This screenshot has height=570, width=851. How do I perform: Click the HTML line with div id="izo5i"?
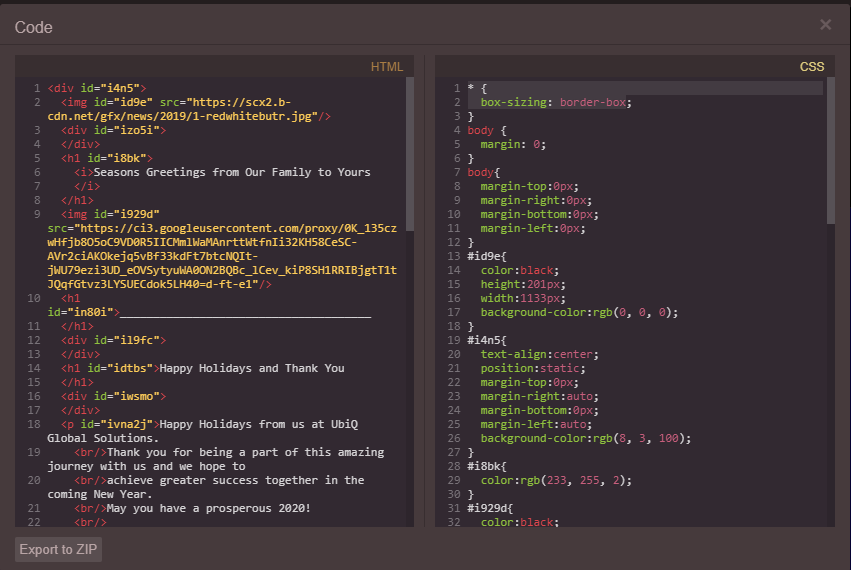[113, 130]
